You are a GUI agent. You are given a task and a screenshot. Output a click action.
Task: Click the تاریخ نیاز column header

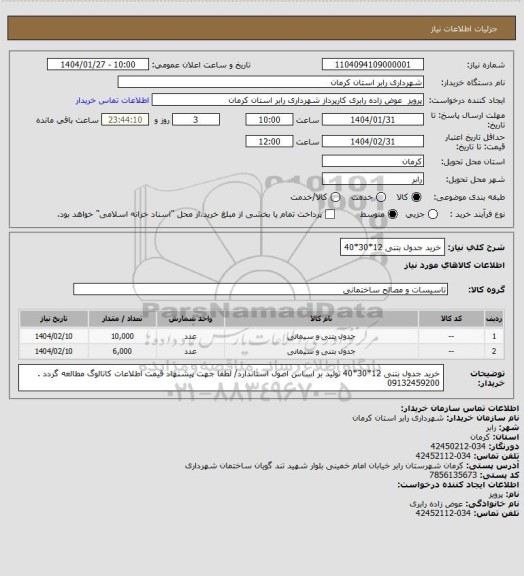point(54,319)
